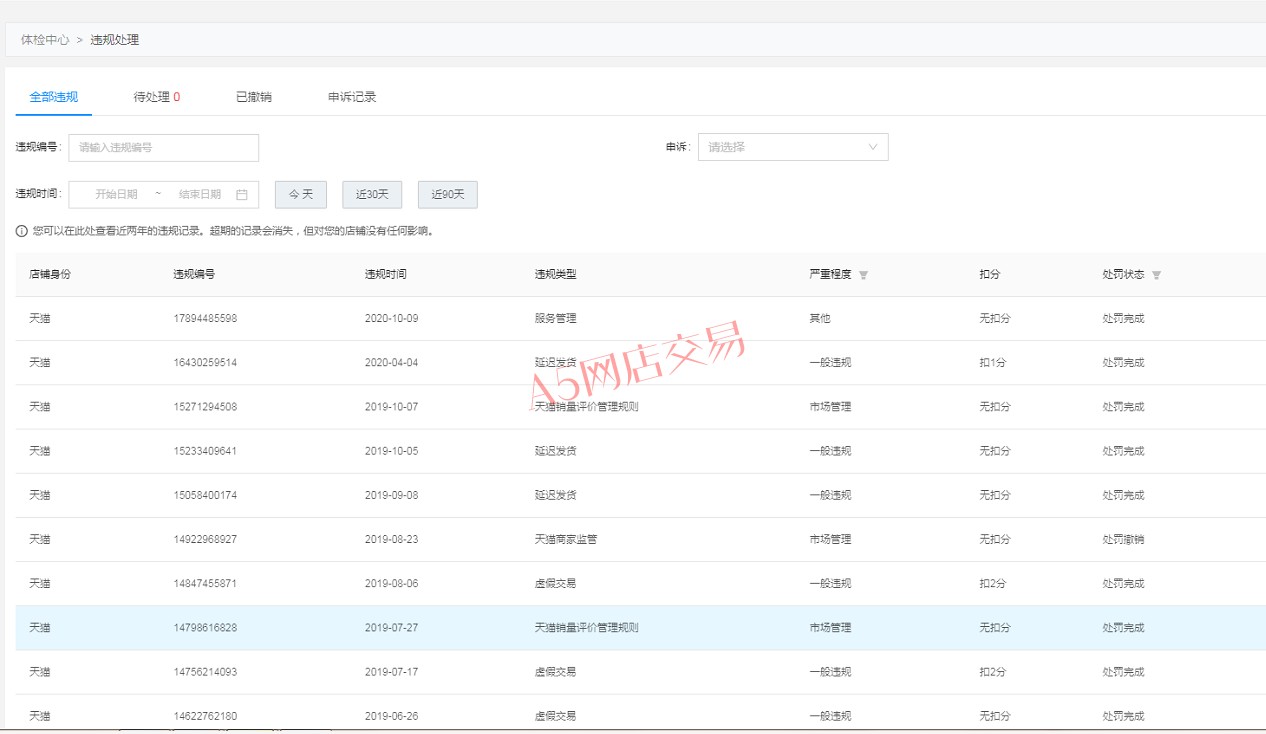Click the info icon before the notice text
The height and width of the screenshot is (734, 1266).
coord(22,231)
